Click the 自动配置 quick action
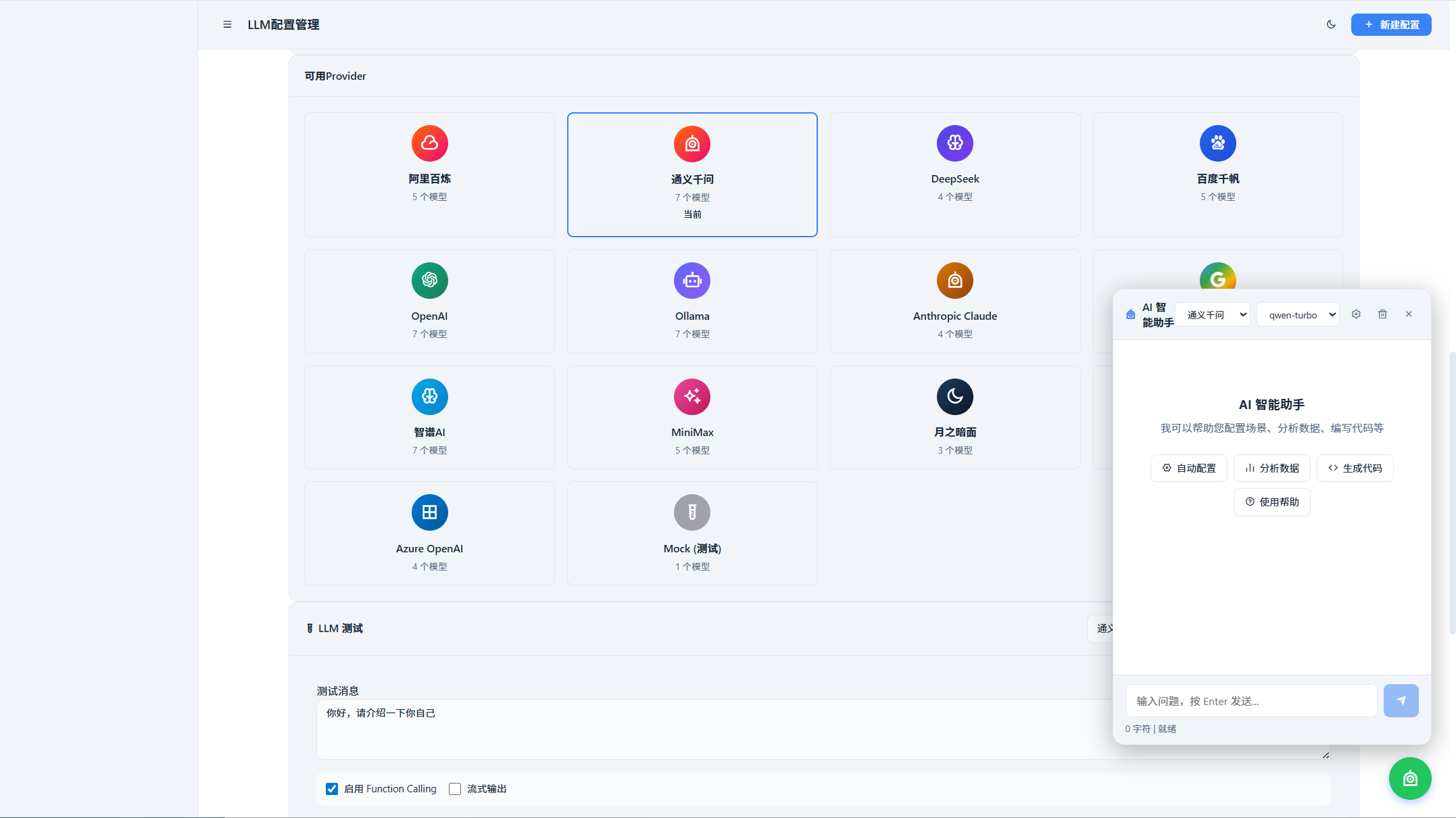1456x818 pixels. (1189, 468)
